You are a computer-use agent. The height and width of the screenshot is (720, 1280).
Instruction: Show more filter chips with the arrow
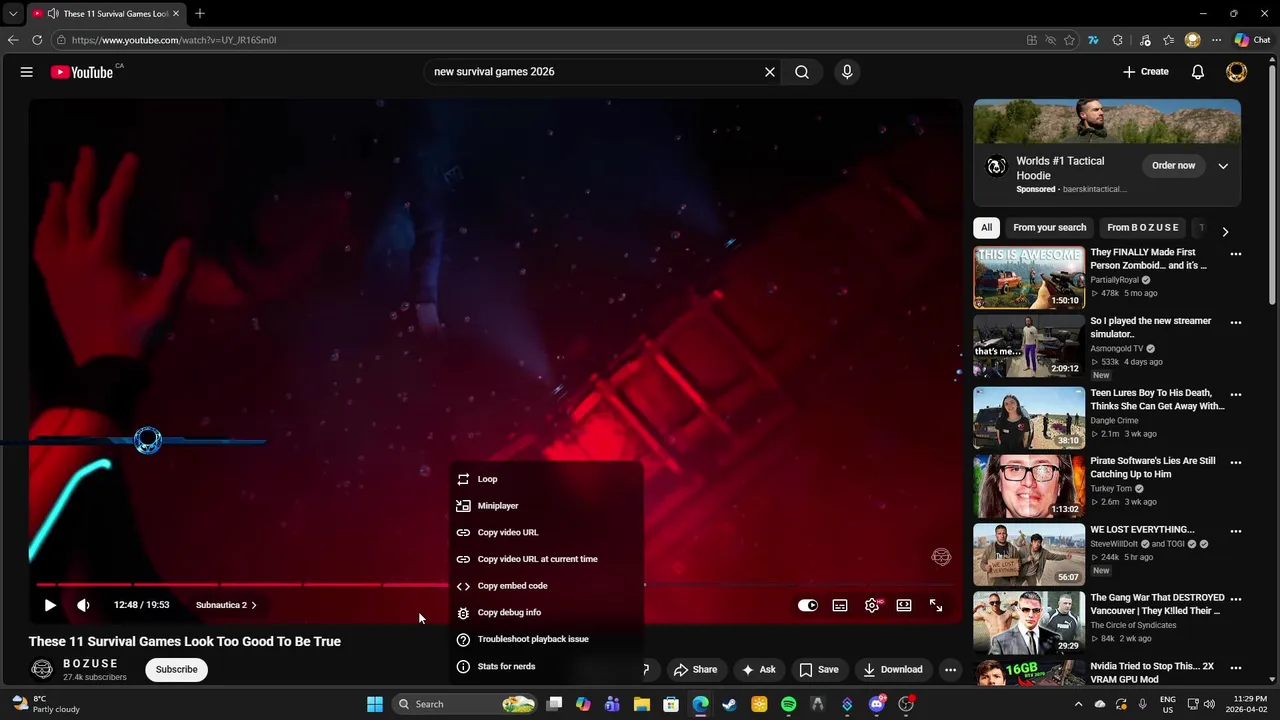(x=1225, y=231)
